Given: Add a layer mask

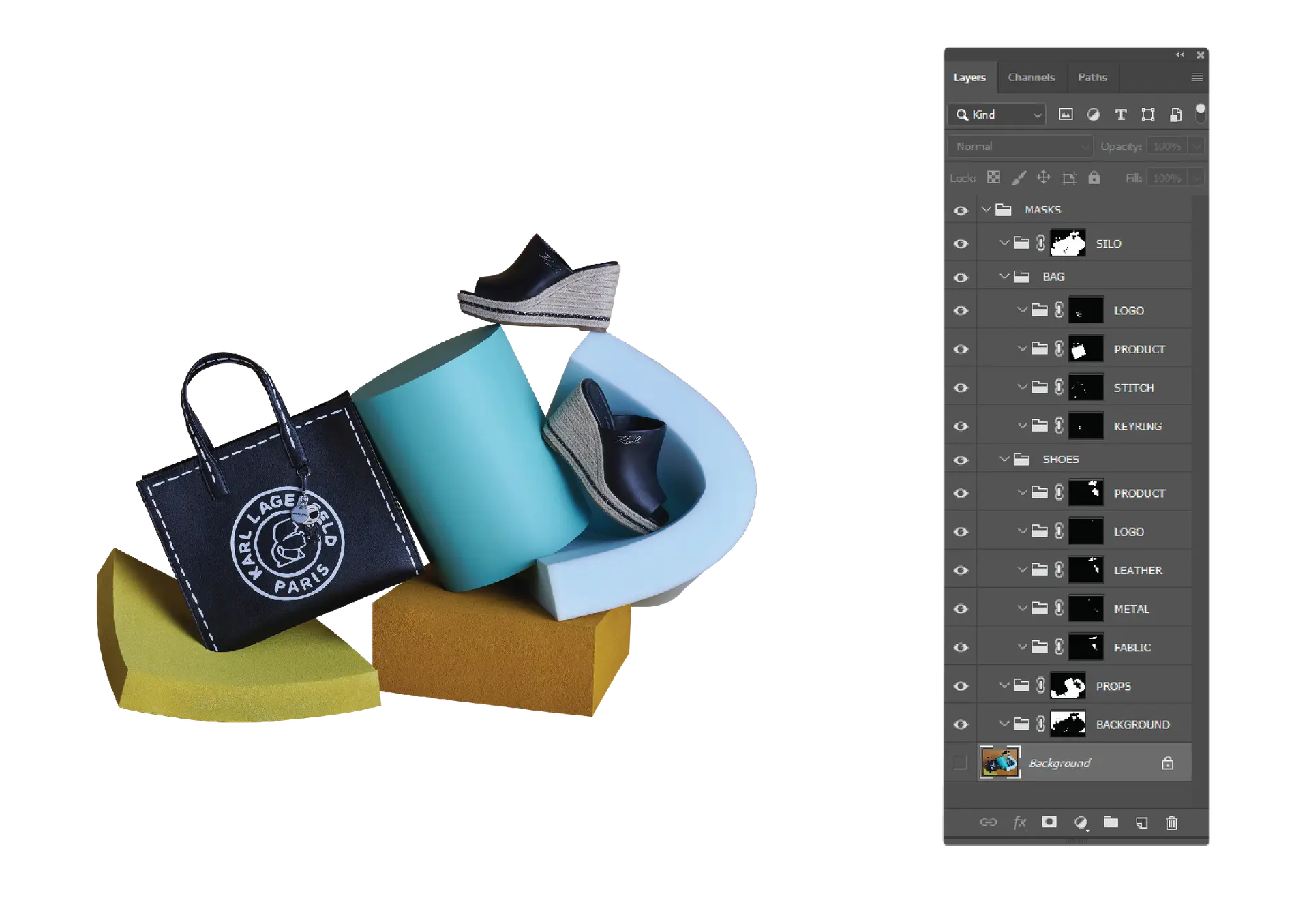Looking at the screenshot, I should [x=1049, y=822].
